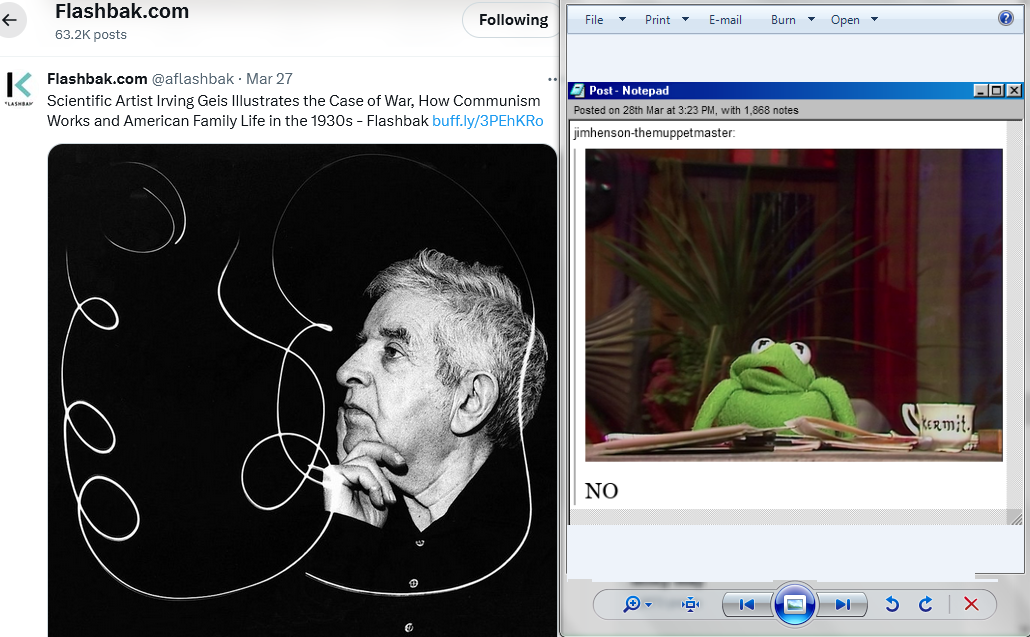Click the Post - Notepad title icon
Screen dimensions: 1030x637
tap(577, 91)
